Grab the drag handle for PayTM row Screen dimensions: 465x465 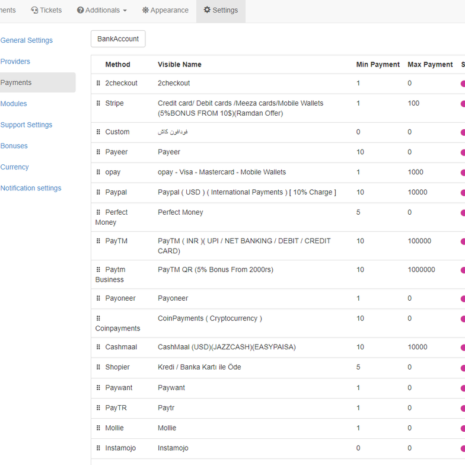[98, 241]
